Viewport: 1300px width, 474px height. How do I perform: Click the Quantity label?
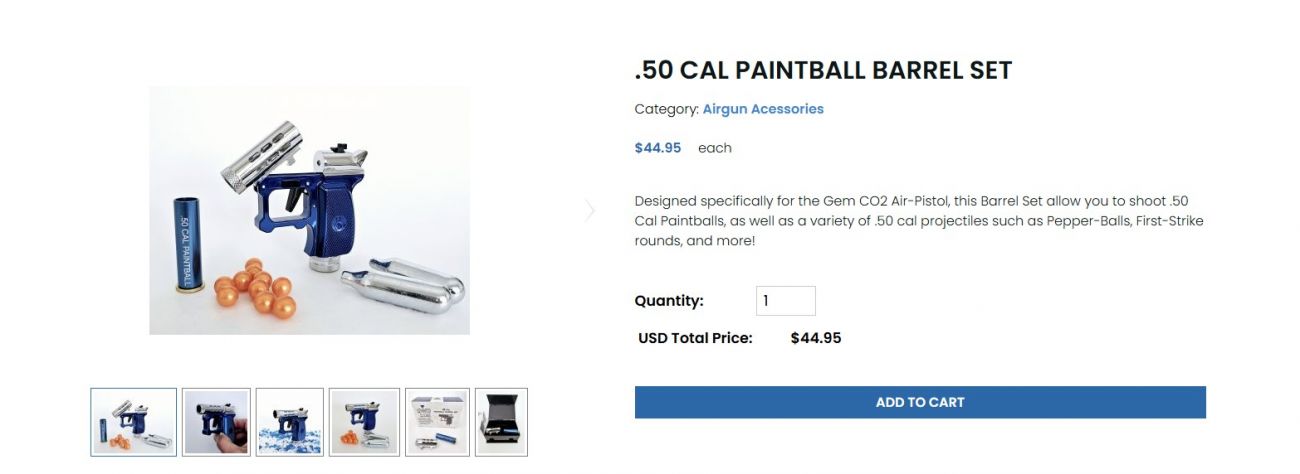[669, 301]
